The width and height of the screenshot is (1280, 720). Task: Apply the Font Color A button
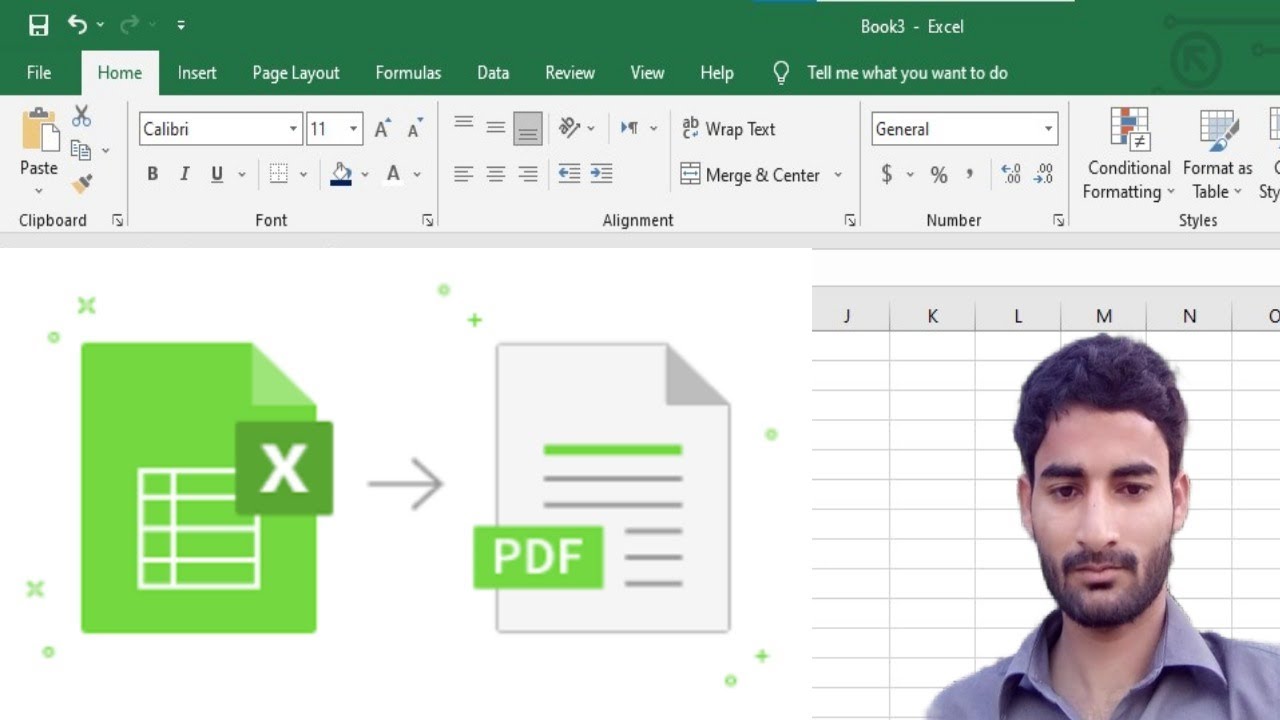[x=393, y=174]
